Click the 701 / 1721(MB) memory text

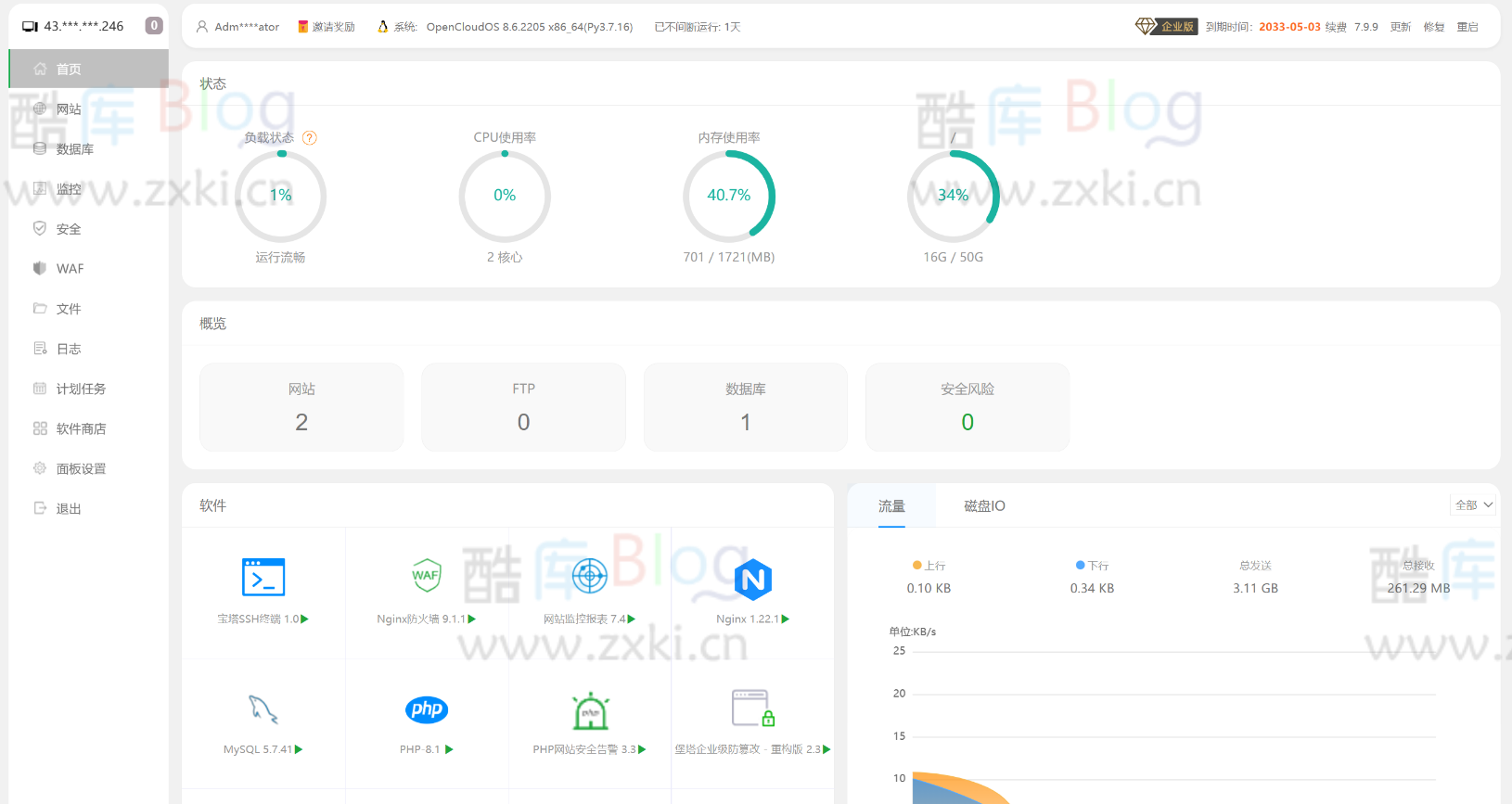[729, 258]
